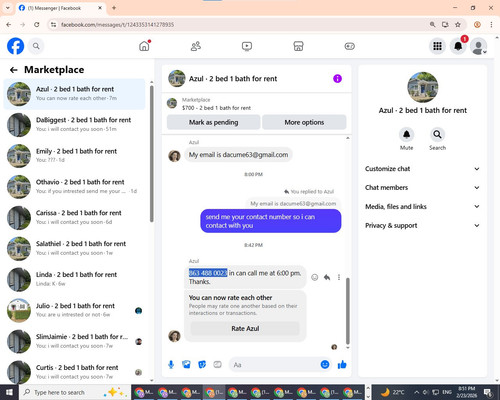The image size is (500, 400).
Task: Send a voice clip with microphone
Action: point(171,365)
